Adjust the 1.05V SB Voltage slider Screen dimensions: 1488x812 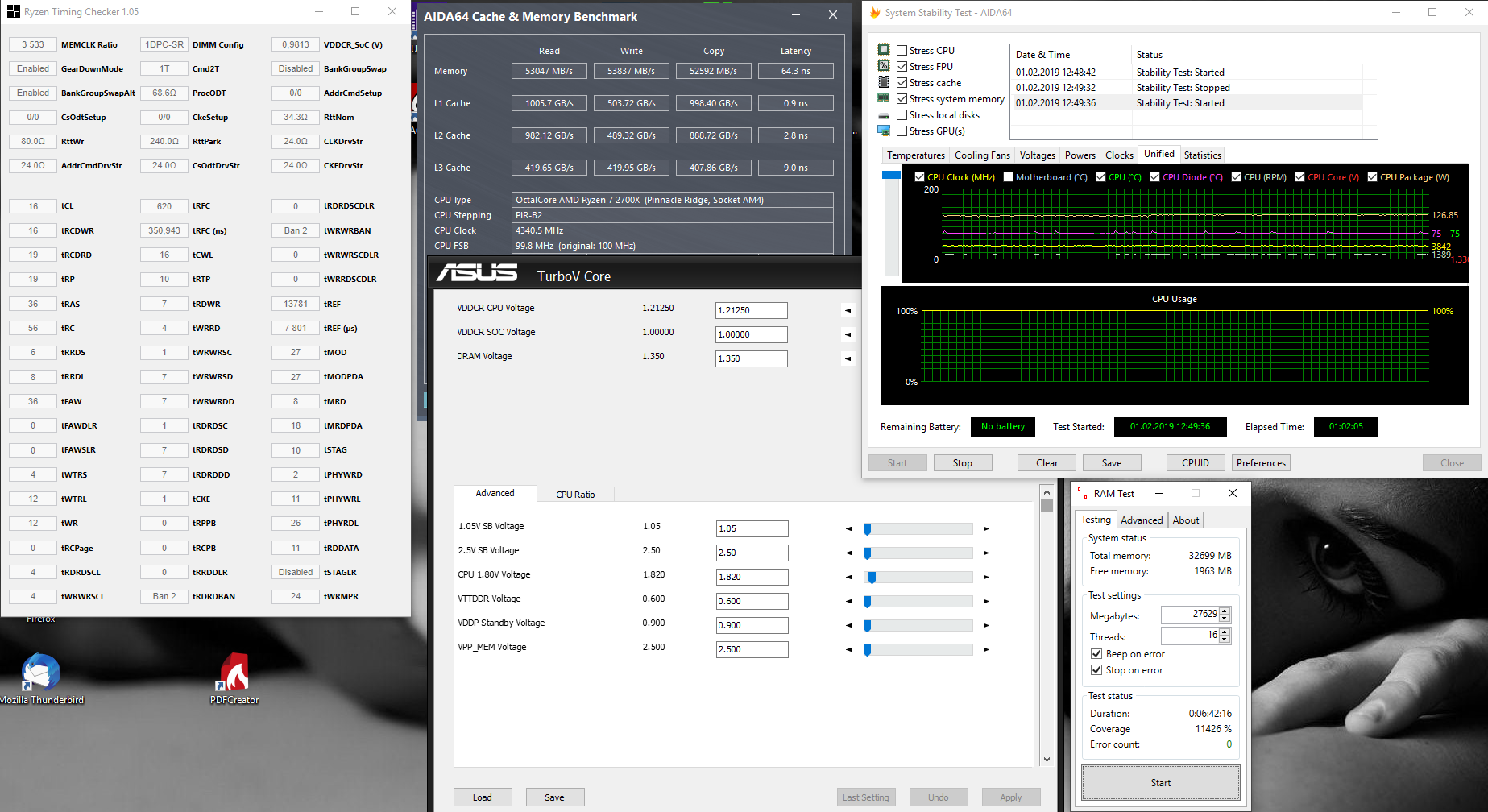919,529
